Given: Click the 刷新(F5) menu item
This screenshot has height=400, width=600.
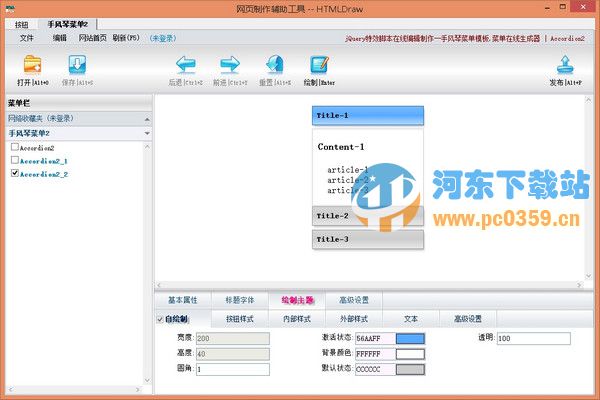Looking at the screenshot, I should (x=126, y=38).
